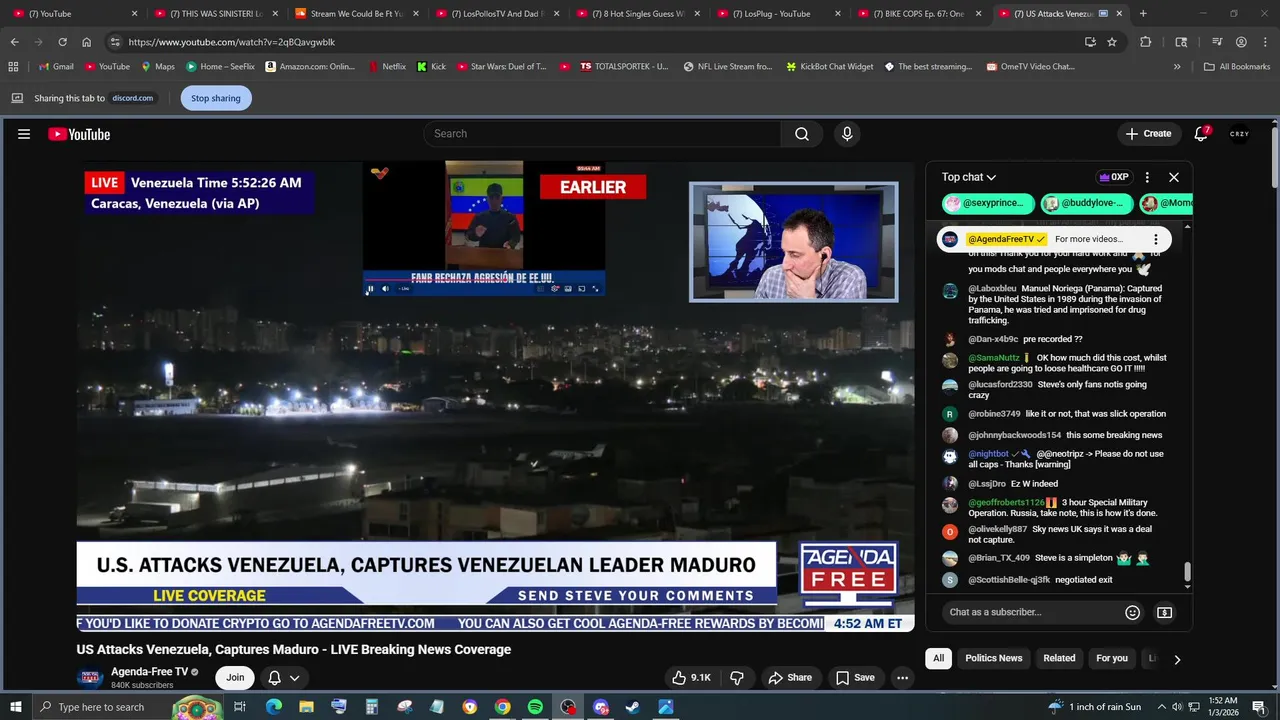Open Task View on taskbar
1280x720 pixels.
click(x=240, y=707)
